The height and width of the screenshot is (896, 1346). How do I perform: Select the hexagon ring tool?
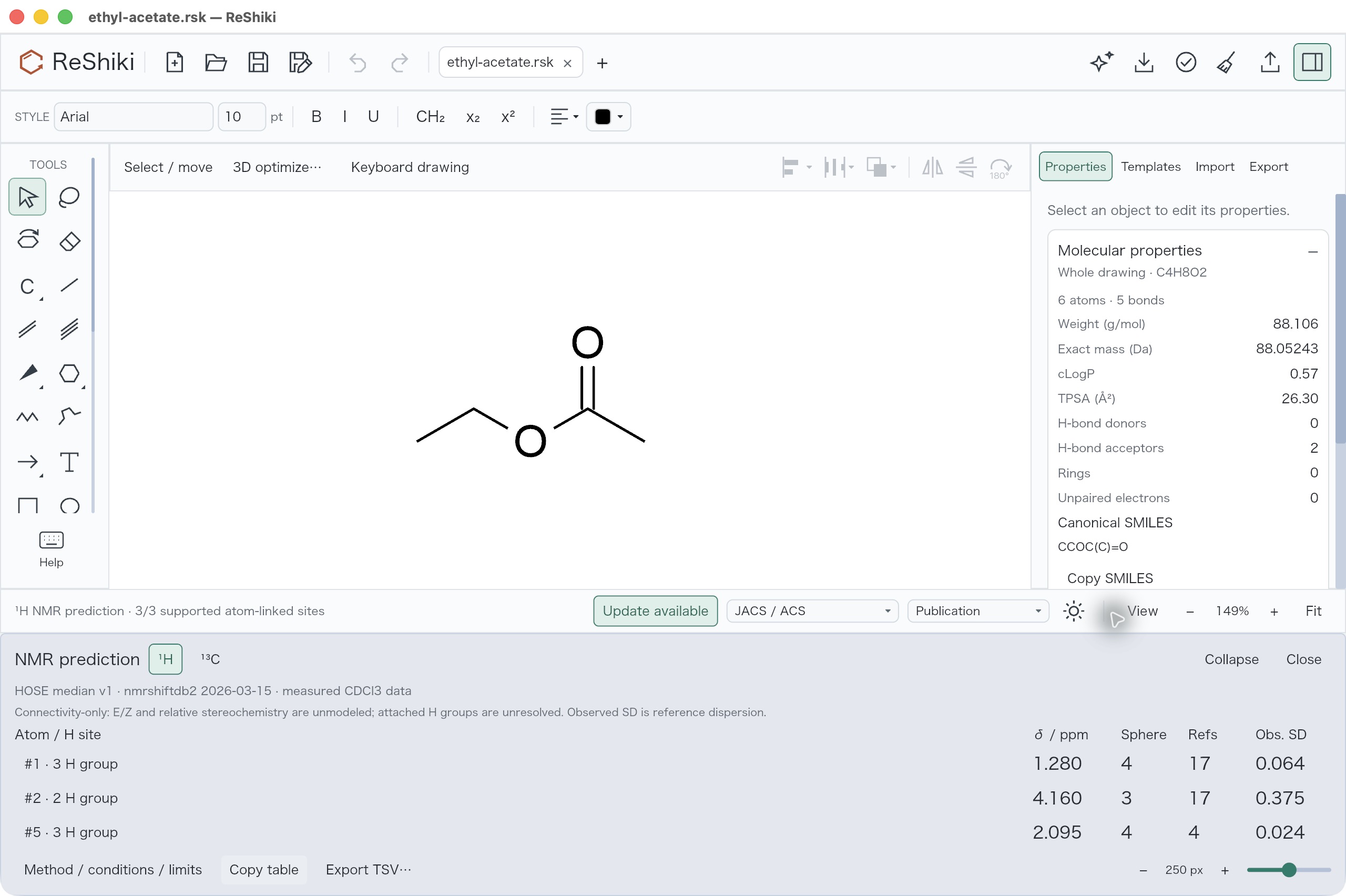pos(69,373)
